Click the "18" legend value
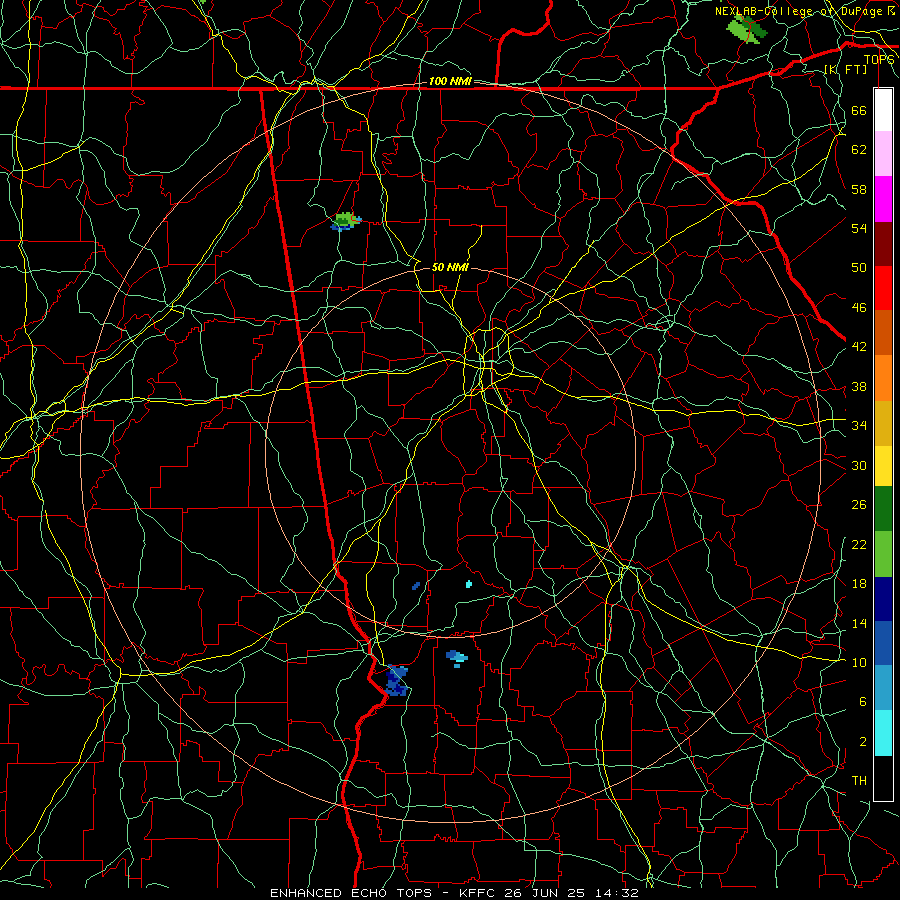The width and height of the screenshot is (900, 900). [859, 584]
